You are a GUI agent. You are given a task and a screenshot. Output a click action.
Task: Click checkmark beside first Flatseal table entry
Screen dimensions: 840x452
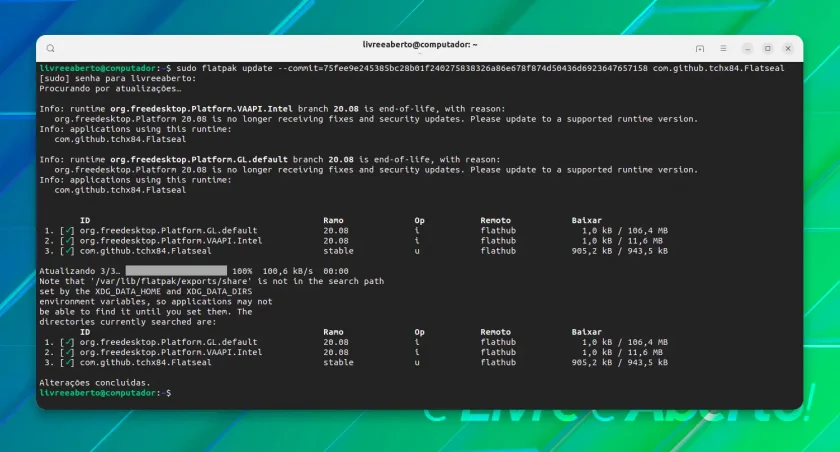pyautogui.click(x=68, y=251)
